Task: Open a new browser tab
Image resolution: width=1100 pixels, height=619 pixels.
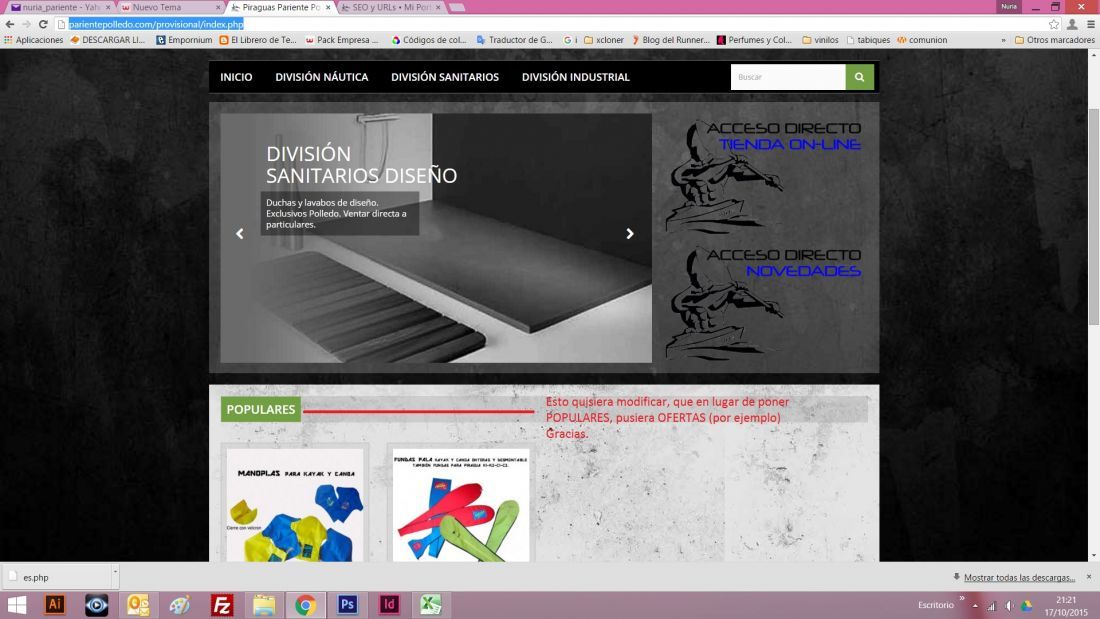Action: coord(457,7)
